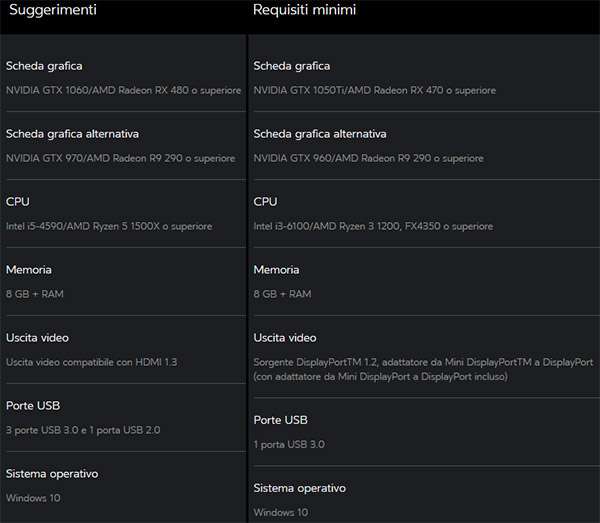The width and height of the screenshot is (600, 523).
Task: Click 8 GB + RAM under Requisiti minimi
Action: tap(282, 294)
